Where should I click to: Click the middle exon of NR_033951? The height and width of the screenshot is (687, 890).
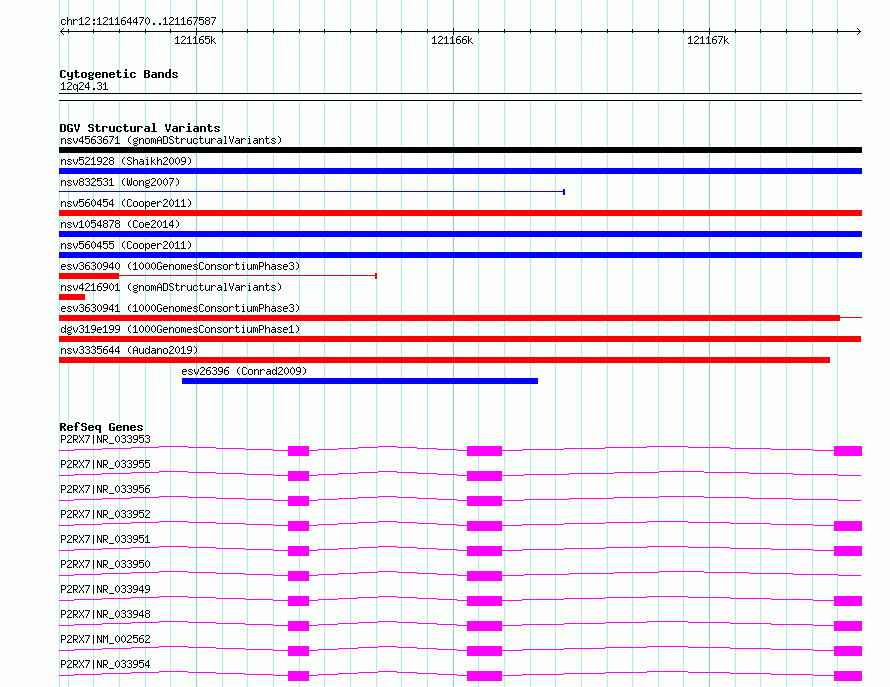click(x=484, y=551)
